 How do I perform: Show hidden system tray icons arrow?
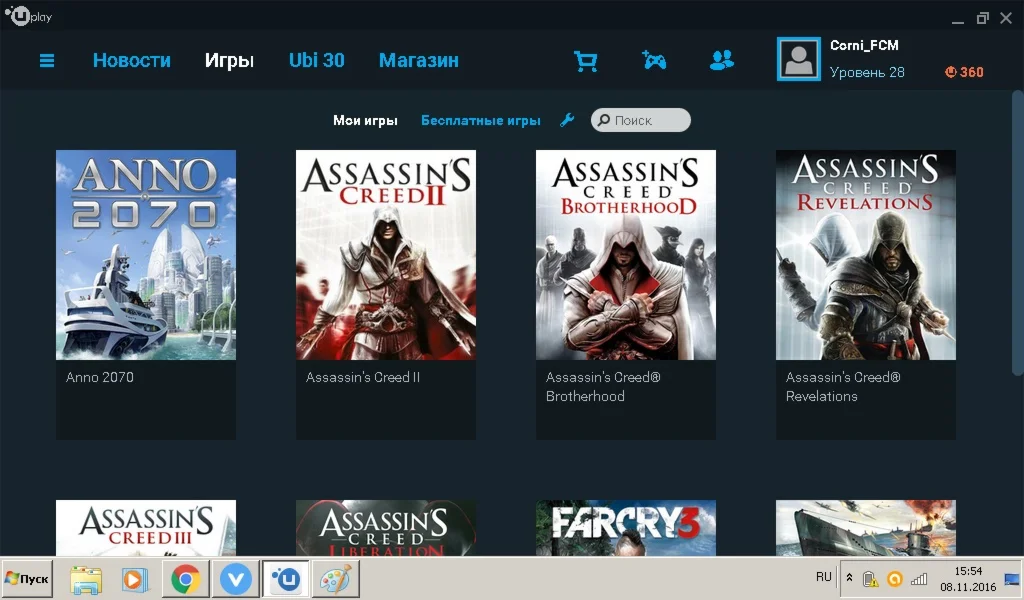849,578
